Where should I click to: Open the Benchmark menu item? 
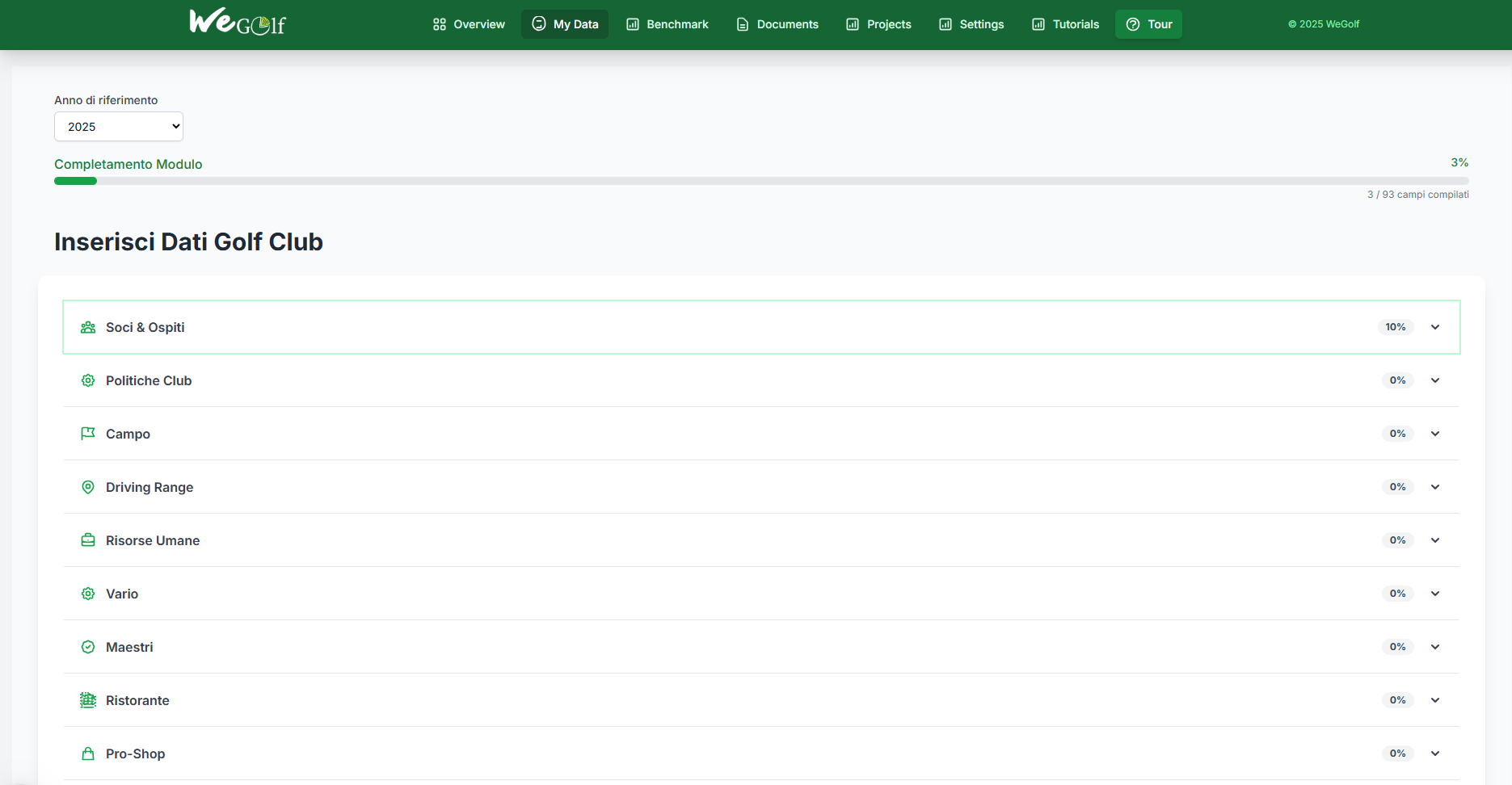(x=668, y=24)
